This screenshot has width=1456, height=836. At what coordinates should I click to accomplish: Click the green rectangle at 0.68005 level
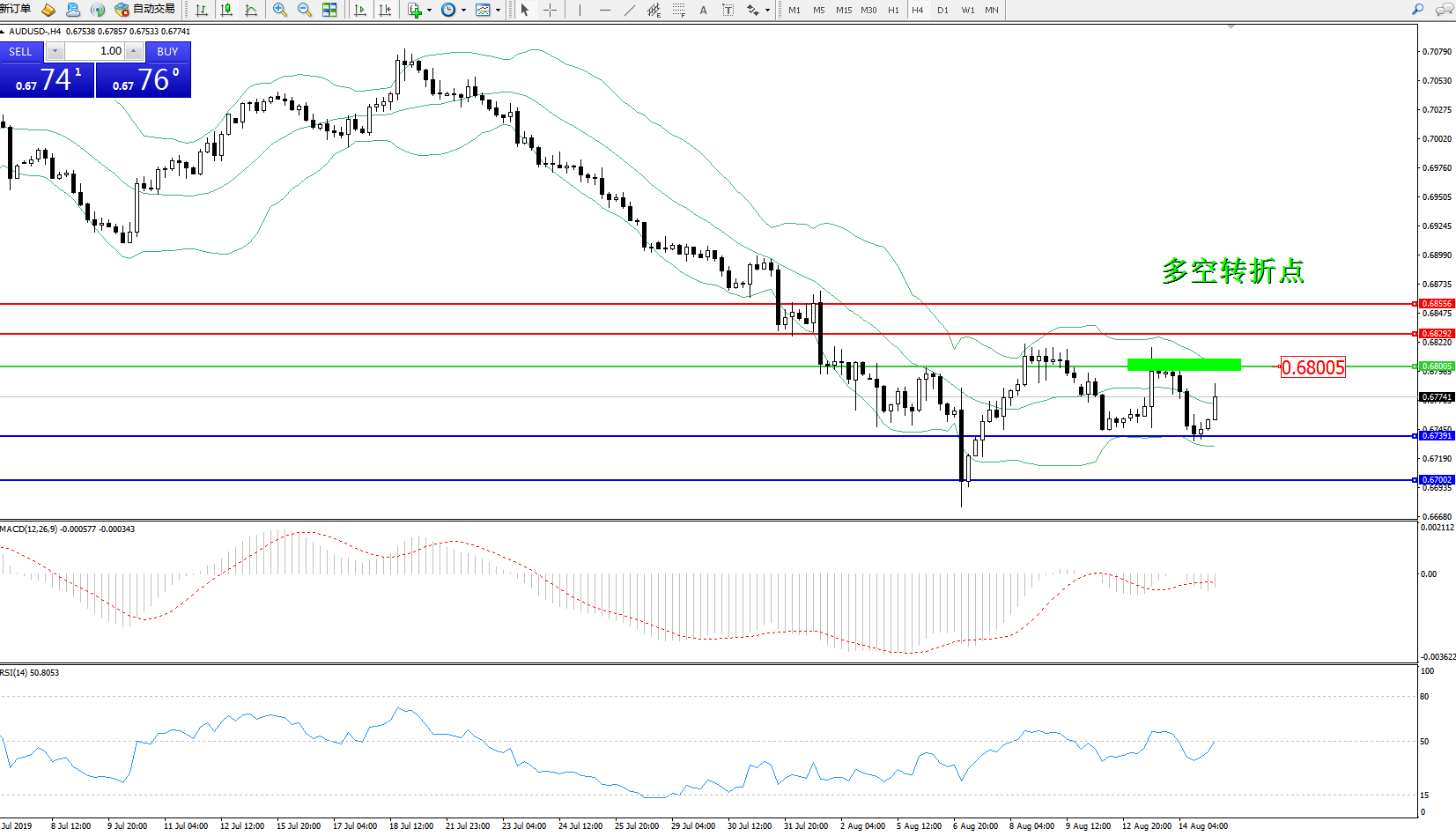[x=1184, y=365]
